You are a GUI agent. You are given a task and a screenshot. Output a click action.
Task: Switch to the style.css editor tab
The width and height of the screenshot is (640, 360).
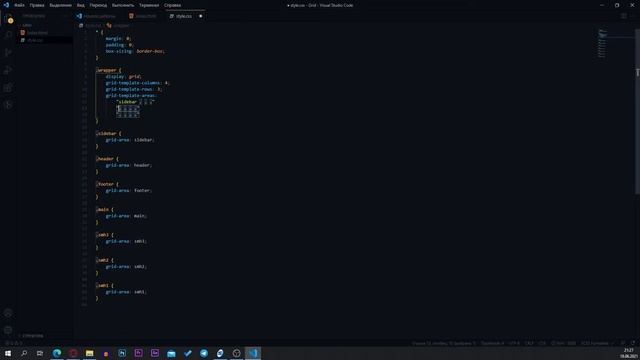tap(184, 16)
